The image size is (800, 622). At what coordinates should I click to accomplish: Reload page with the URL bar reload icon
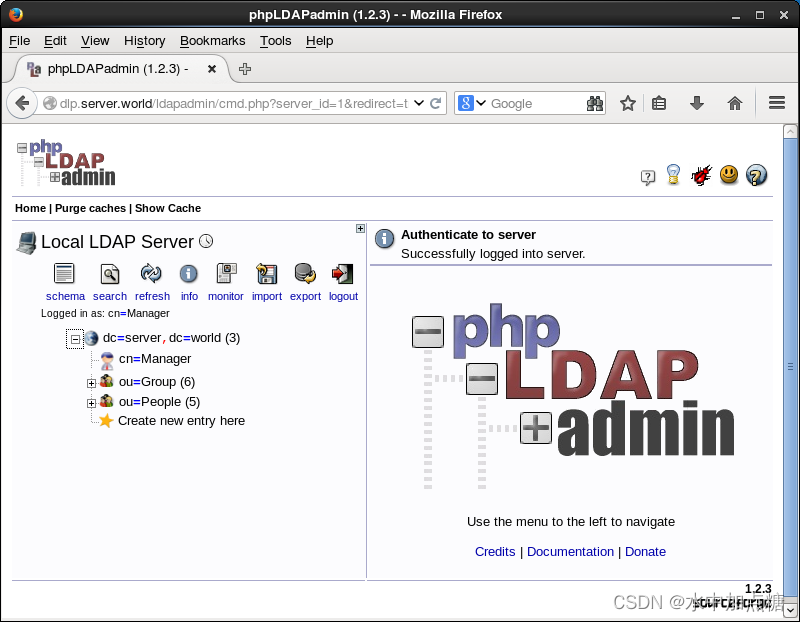435,104
